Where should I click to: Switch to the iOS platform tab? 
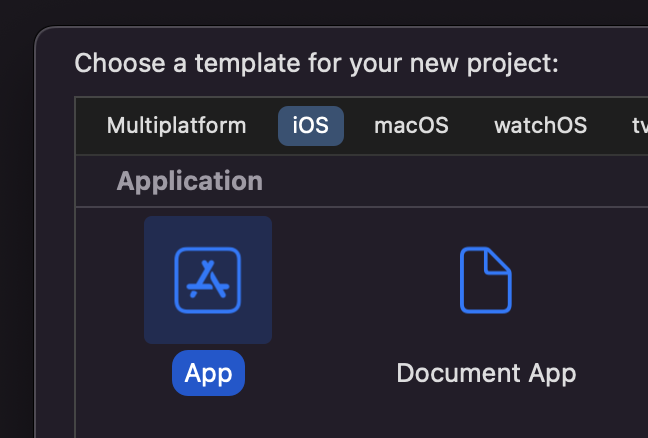coord(311,126)
